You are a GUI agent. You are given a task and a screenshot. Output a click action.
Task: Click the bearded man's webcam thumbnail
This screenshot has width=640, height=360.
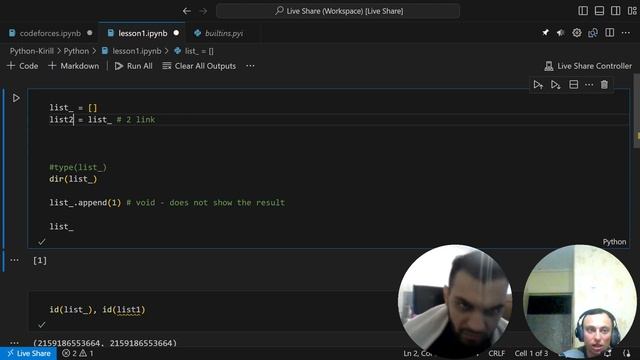455,301
